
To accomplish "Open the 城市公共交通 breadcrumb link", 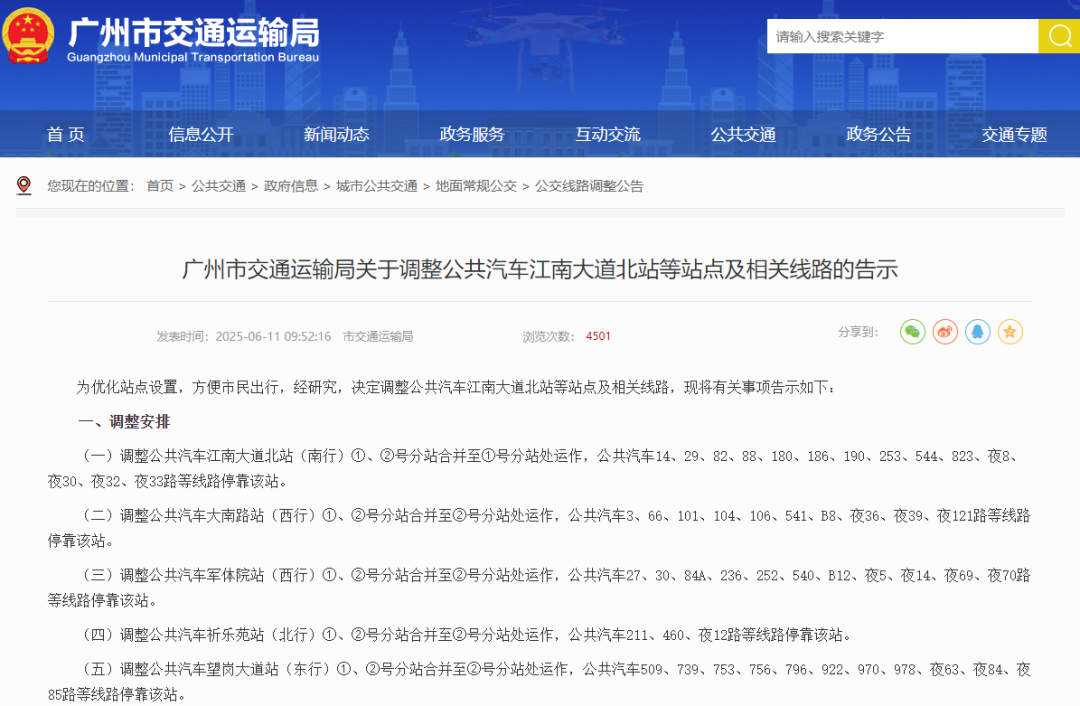I will [377, 186].
